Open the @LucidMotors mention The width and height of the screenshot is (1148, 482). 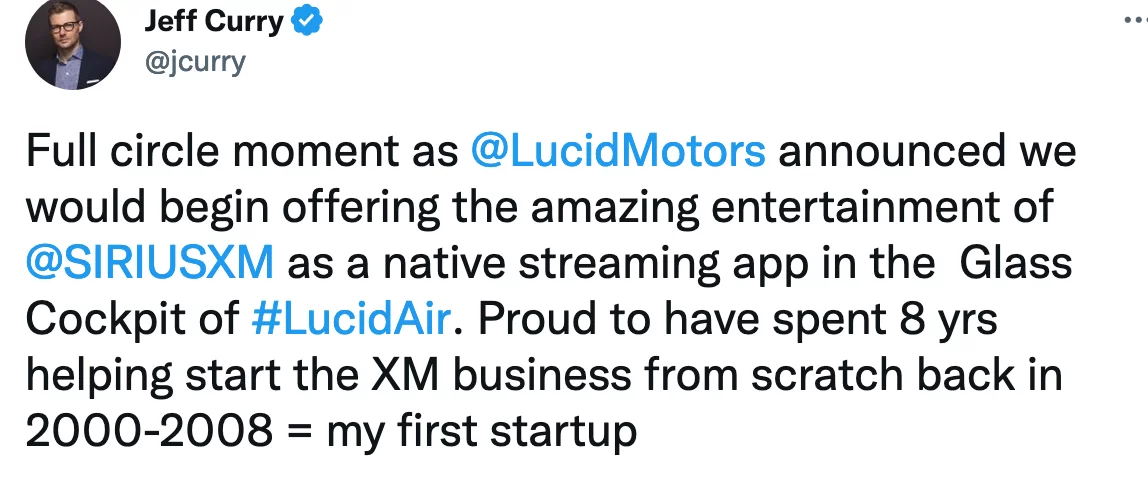pos(619,152)
